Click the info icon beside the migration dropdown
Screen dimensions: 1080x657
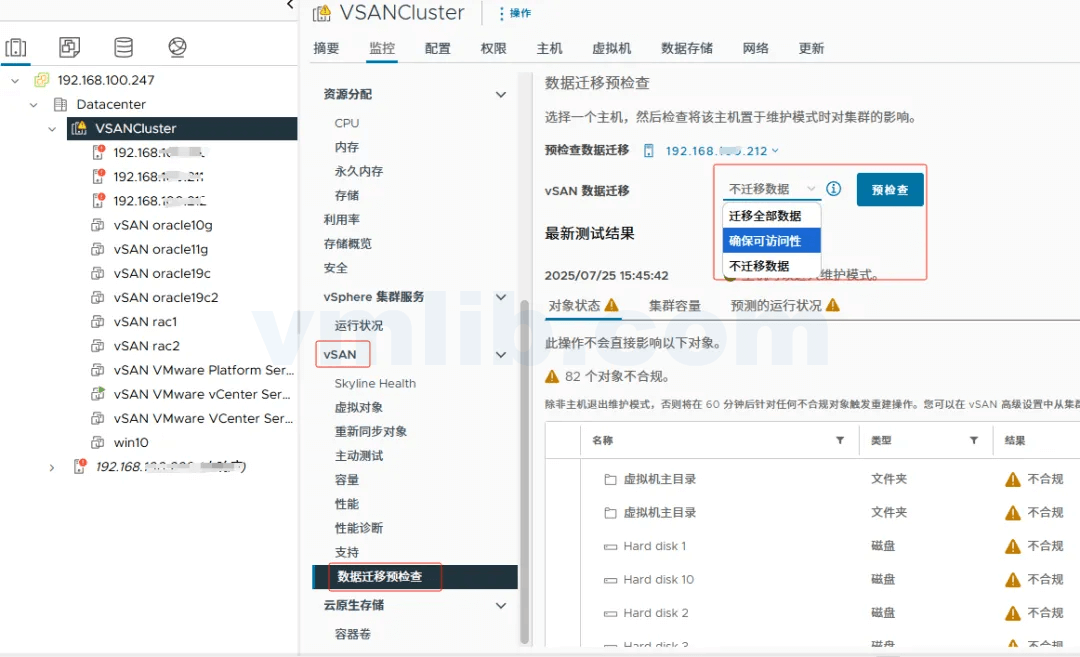coord(833,189)
